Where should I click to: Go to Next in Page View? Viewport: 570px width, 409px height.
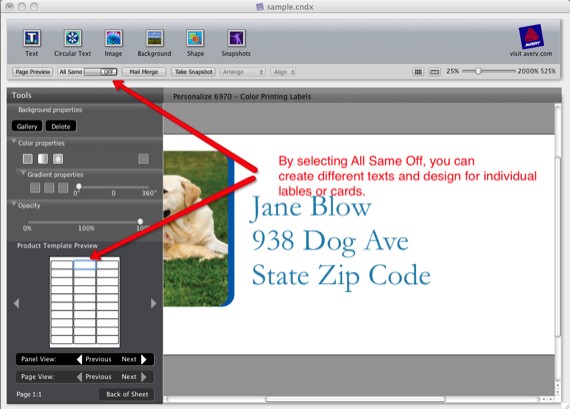click(x=134, y=377)
